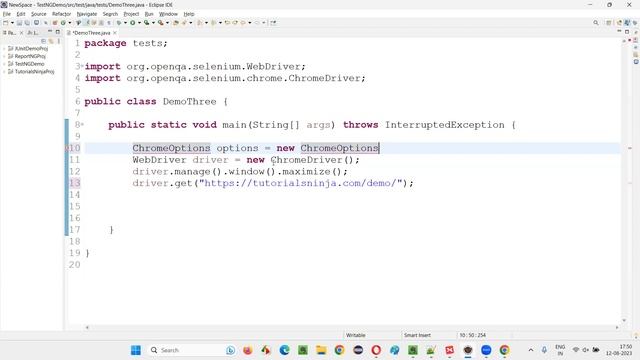
Task: Expand the TestNGDemo tree node
Action: pyautogui.click(x=4, y=64)
